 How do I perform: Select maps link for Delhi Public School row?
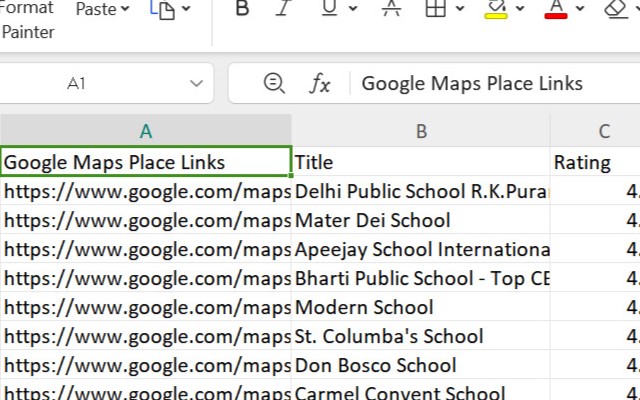146,191
